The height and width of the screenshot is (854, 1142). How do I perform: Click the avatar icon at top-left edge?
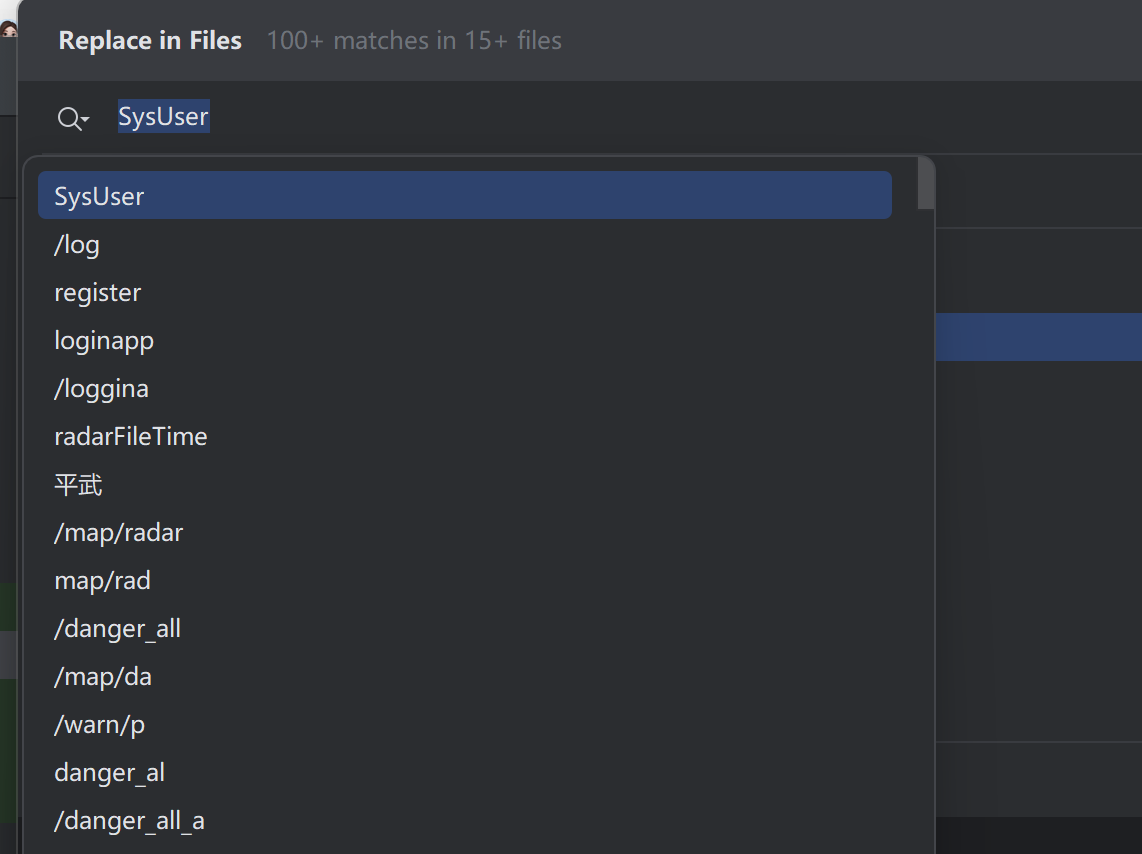point(9,30)
